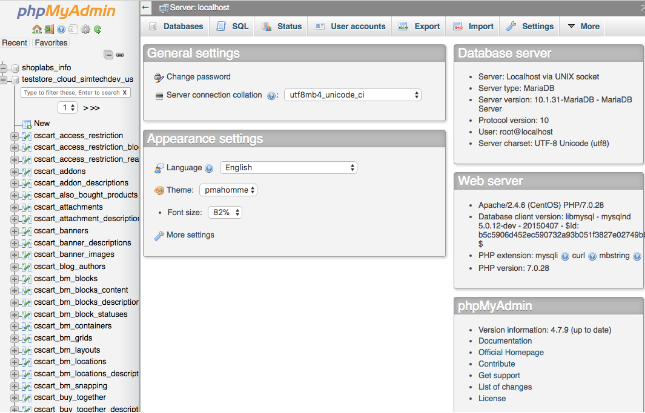The width and height of the screenshot is (645, 413).
Task: Click the More settings wrench icon
Action: (x=159, y=236)
